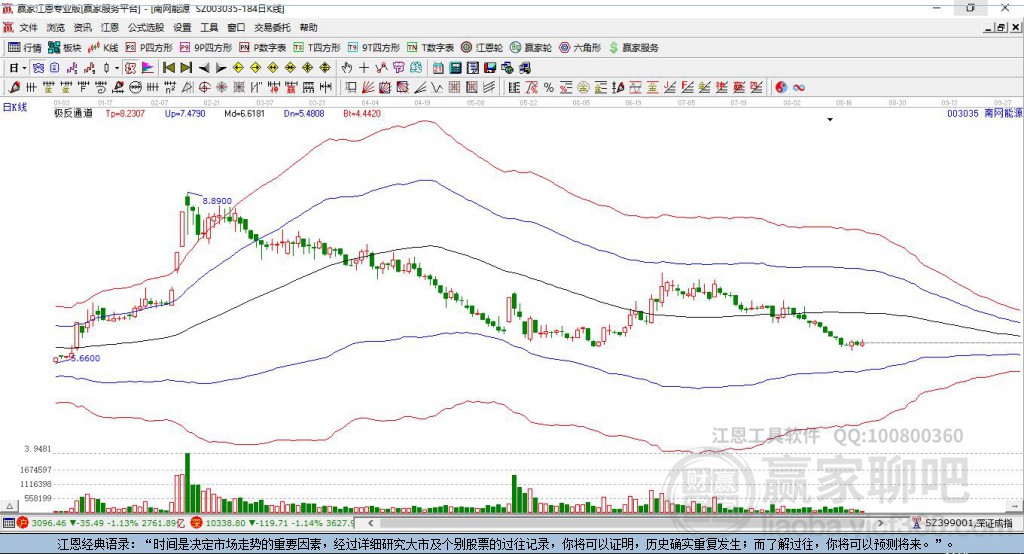Screen dimensions: 1024x554
Task: Open the 9P四方形 tool
Action: point(206,48)
